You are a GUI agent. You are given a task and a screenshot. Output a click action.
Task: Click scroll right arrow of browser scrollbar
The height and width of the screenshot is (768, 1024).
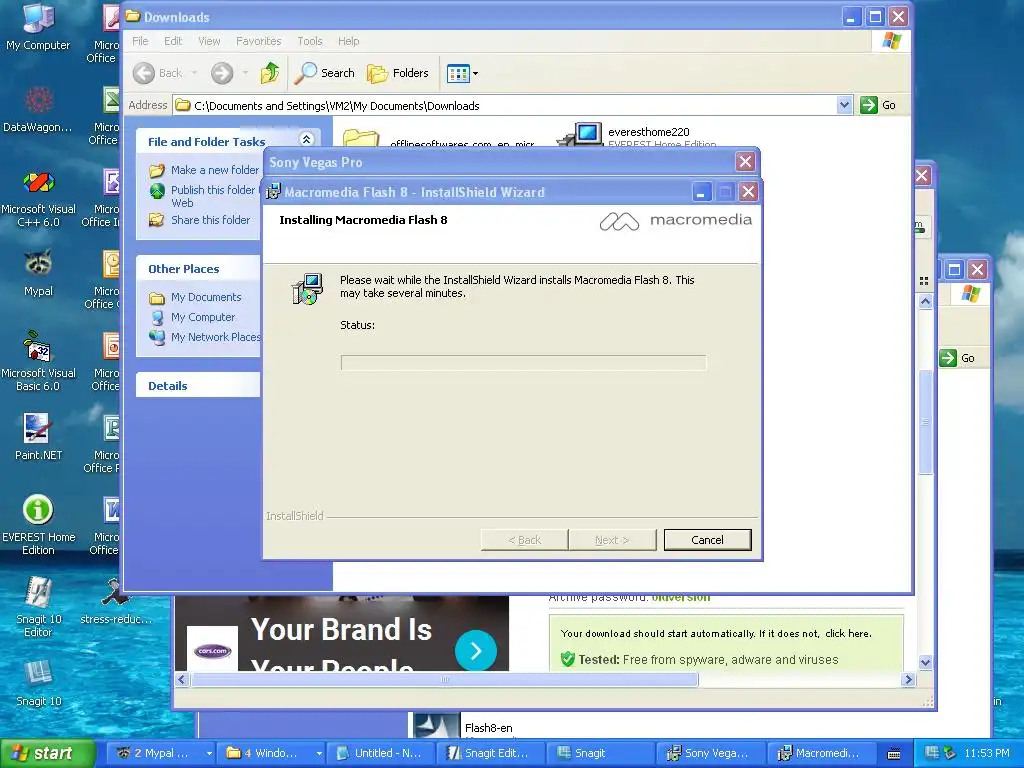pyautogui.click(x=908, y=680)
